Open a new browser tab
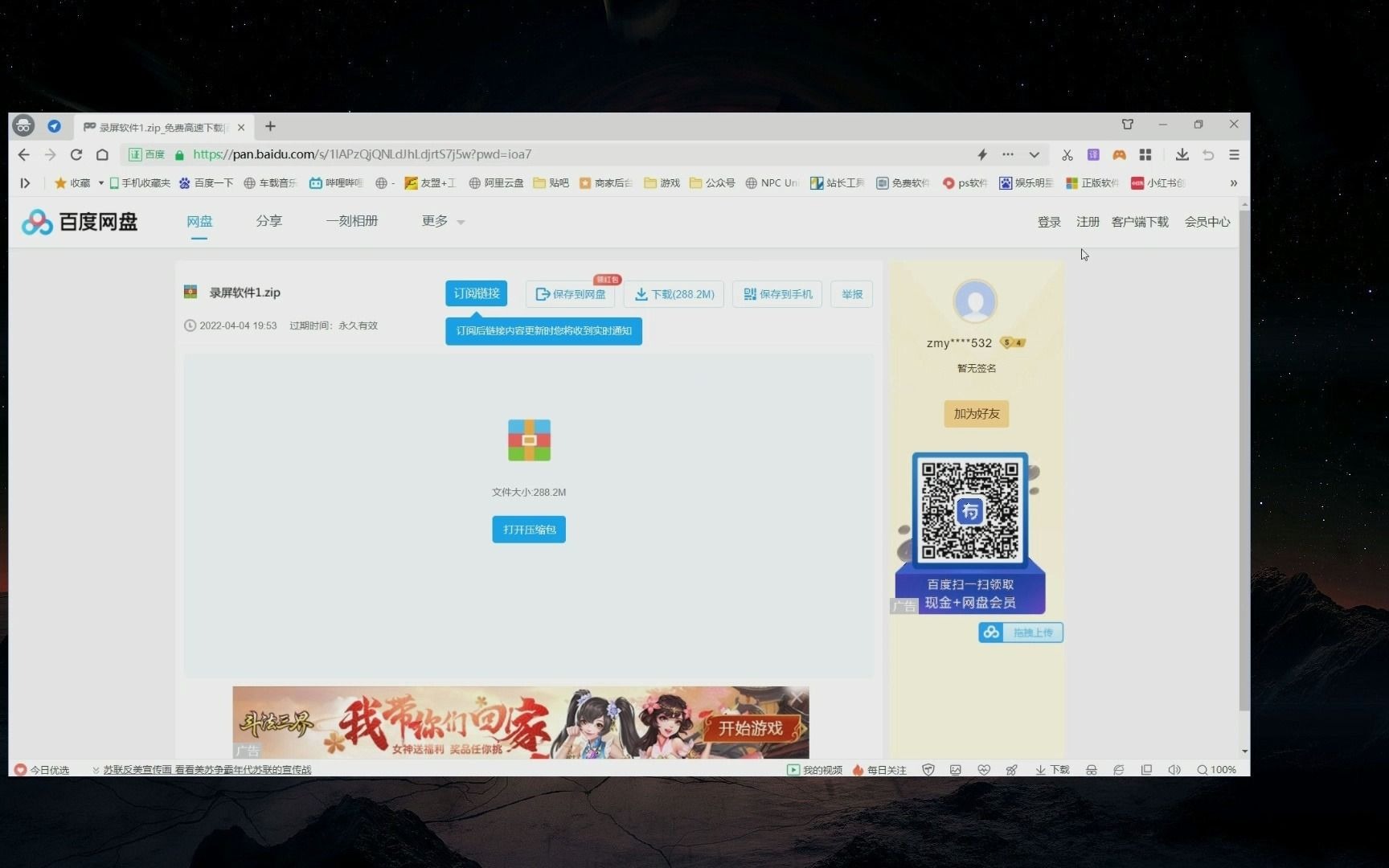The height and width of the screenshot is (868, 1389). pyautogui.click(x=270, y=126)
